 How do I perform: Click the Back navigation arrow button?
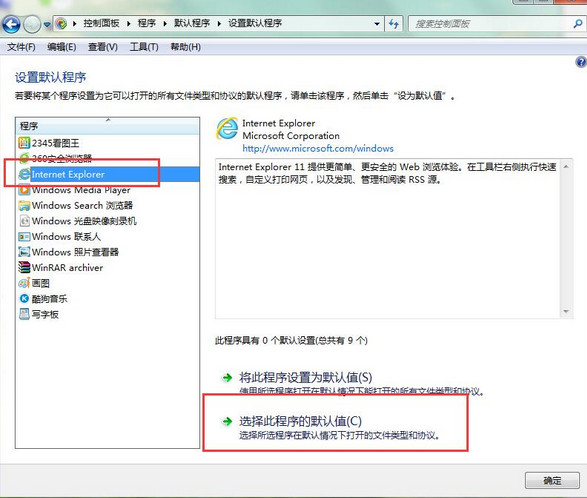pyautogui.click(x=11, y=25)
